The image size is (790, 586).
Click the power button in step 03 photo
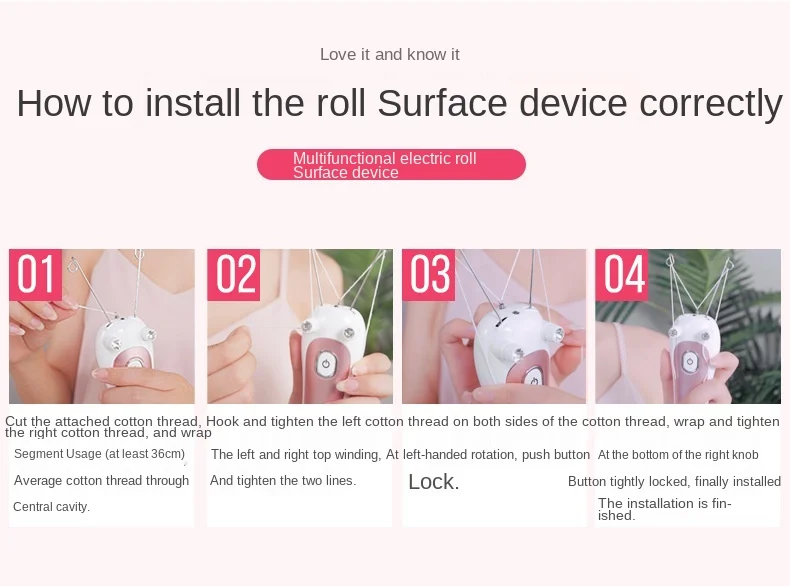click(x=534, y=379)
